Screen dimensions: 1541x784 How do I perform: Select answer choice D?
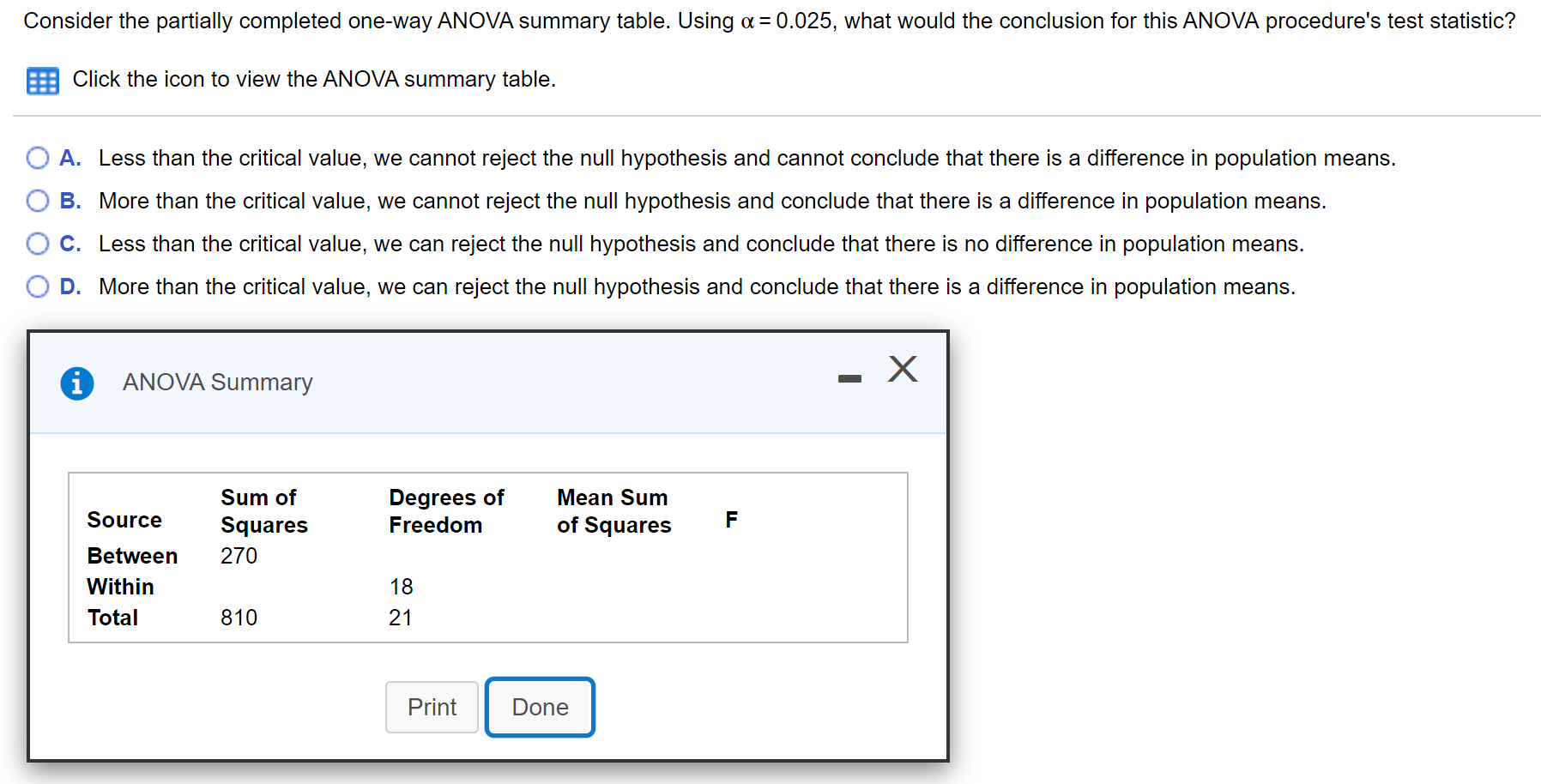pos(37,286)
